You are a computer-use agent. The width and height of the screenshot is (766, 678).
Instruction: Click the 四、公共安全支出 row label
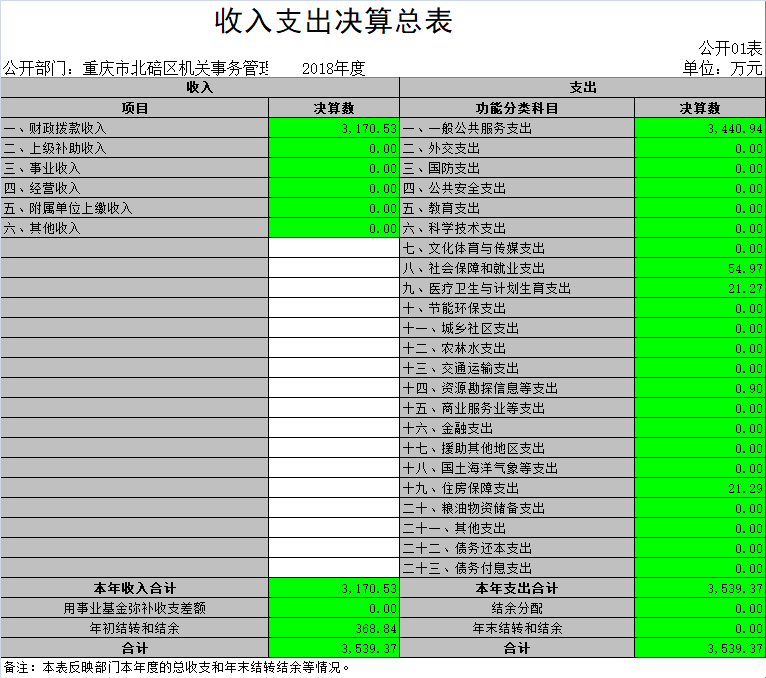[454, 189]
